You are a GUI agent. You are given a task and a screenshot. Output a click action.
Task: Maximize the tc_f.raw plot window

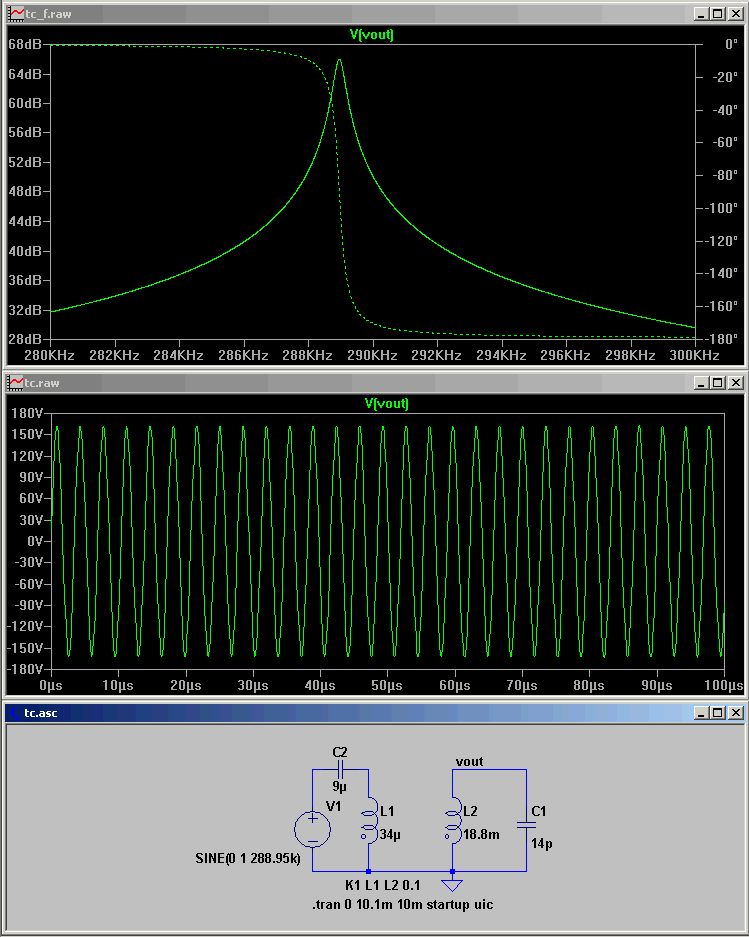719,14
